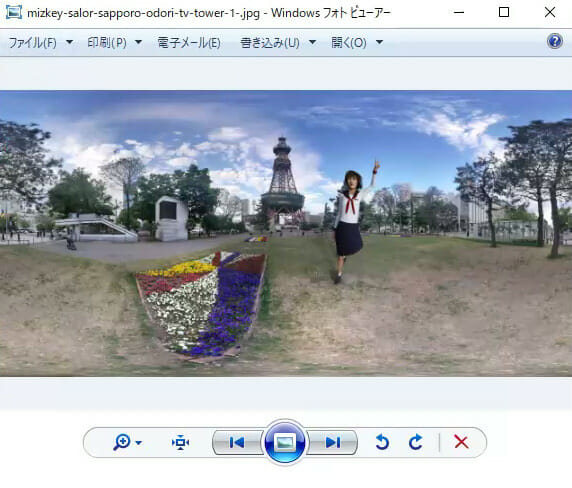This screenshot has width=572, height=488.
Task: Rotate image counterclockwise
Action: click(x=382, y=442)
